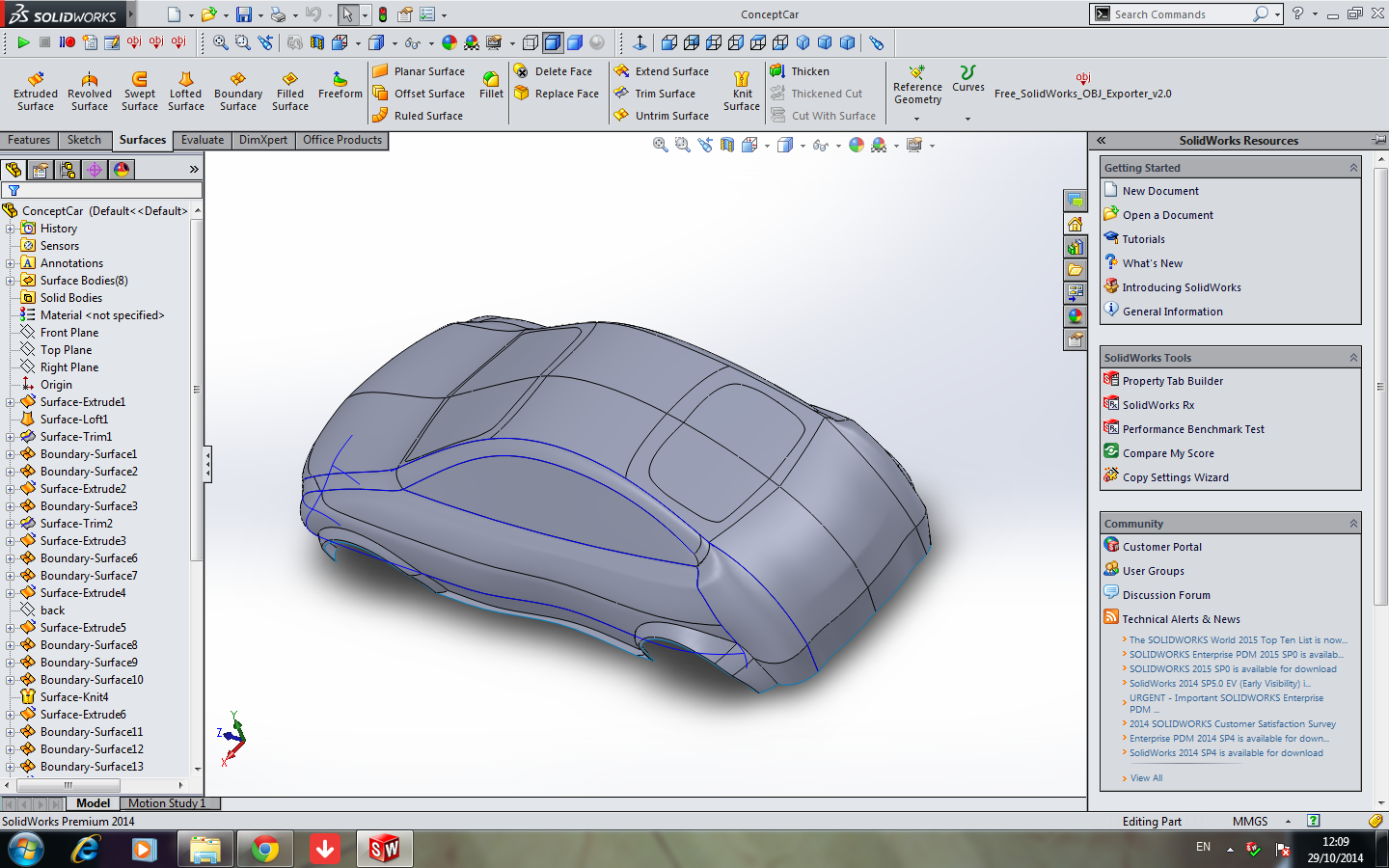Expand the Boundary-Surface1 feature node

click(x=11, y=454)
